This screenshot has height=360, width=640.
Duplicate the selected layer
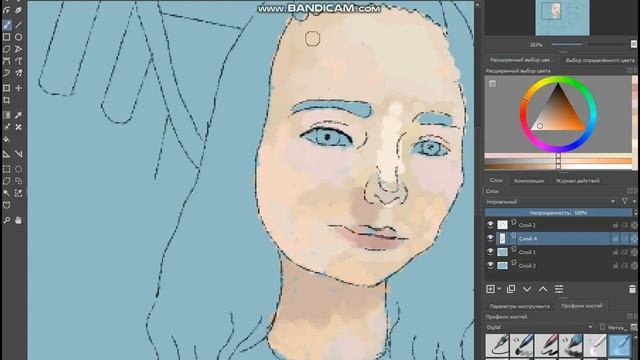tap(511, 289)
